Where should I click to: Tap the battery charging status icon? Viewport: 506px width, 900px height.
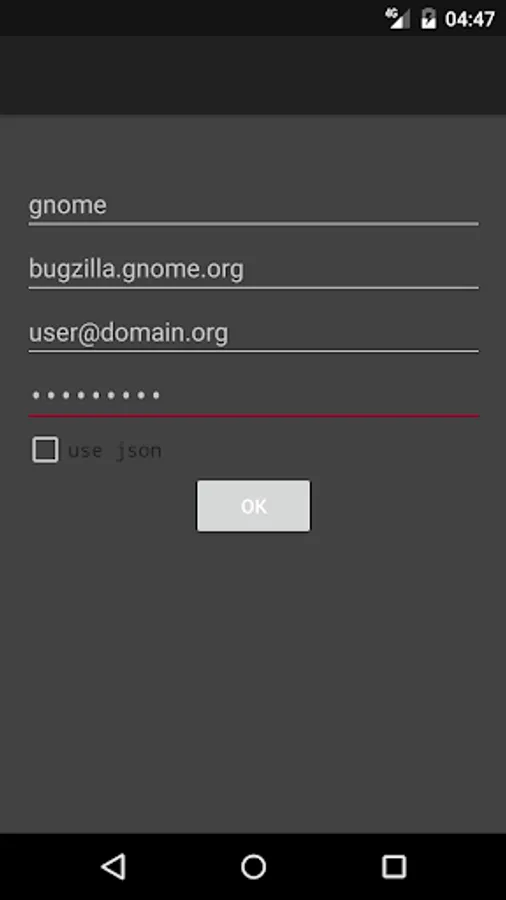click(x=429, y=18)
